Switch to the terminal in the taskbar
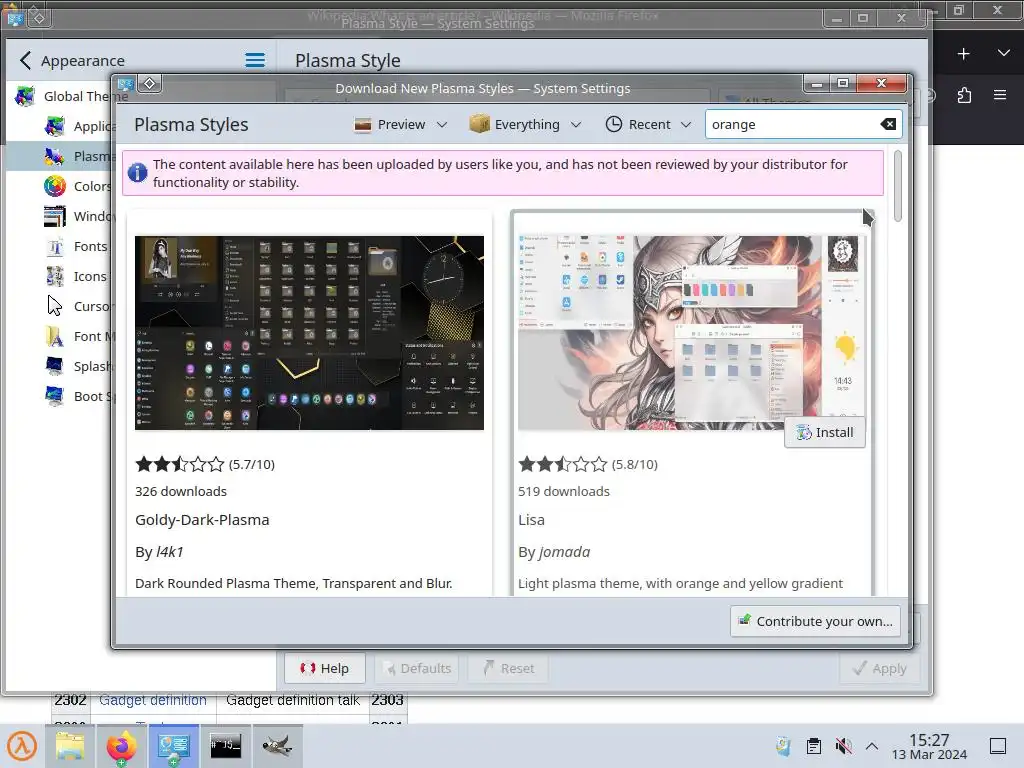1024x768 pixels. click(x=225, y=746)
